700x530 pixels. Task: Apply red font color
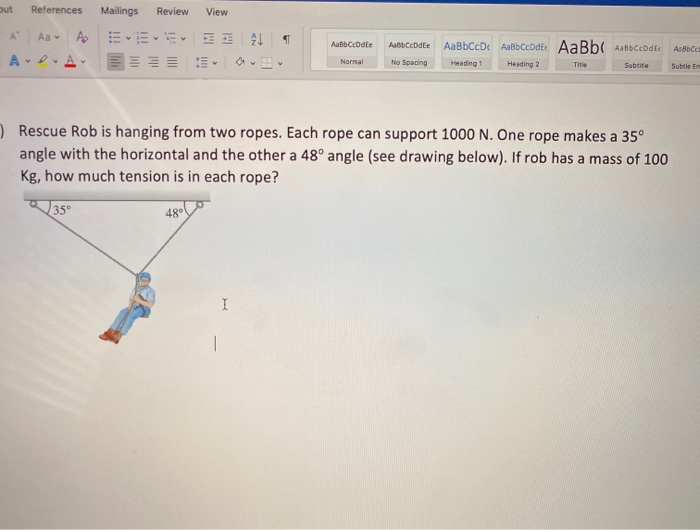tap(70, 61)
